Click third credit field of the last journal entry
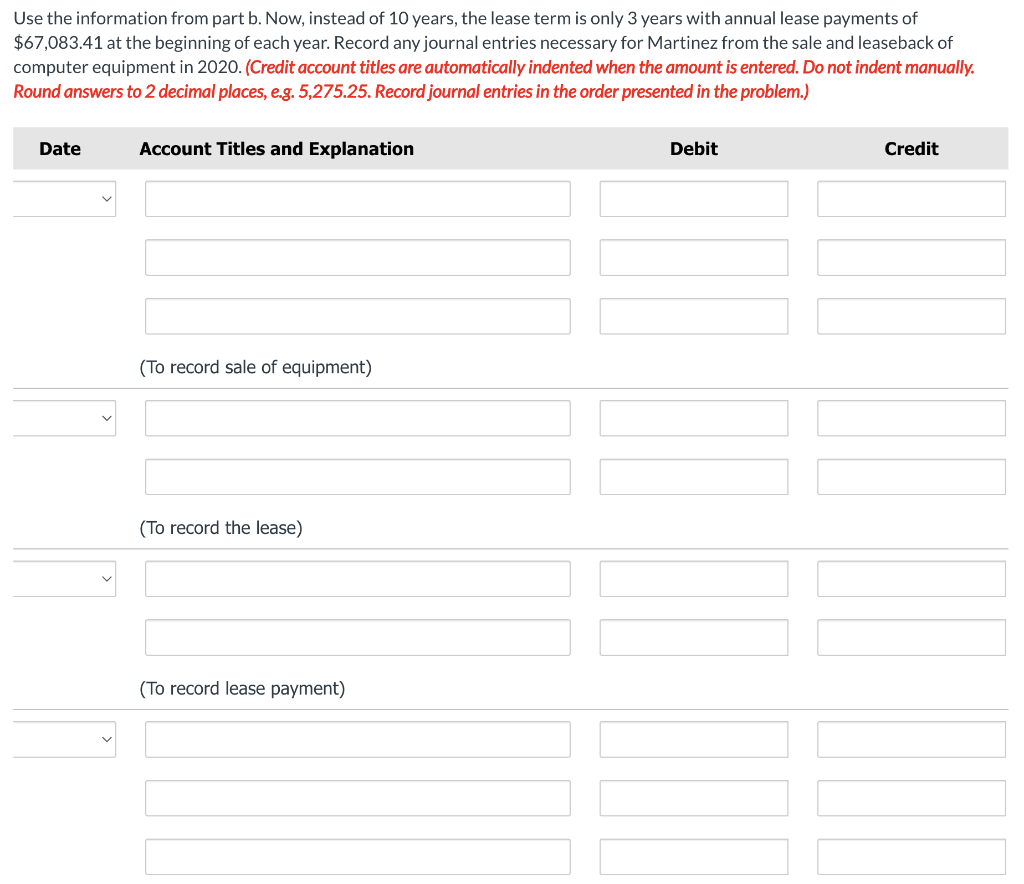1024x884 pixels. 912,857
